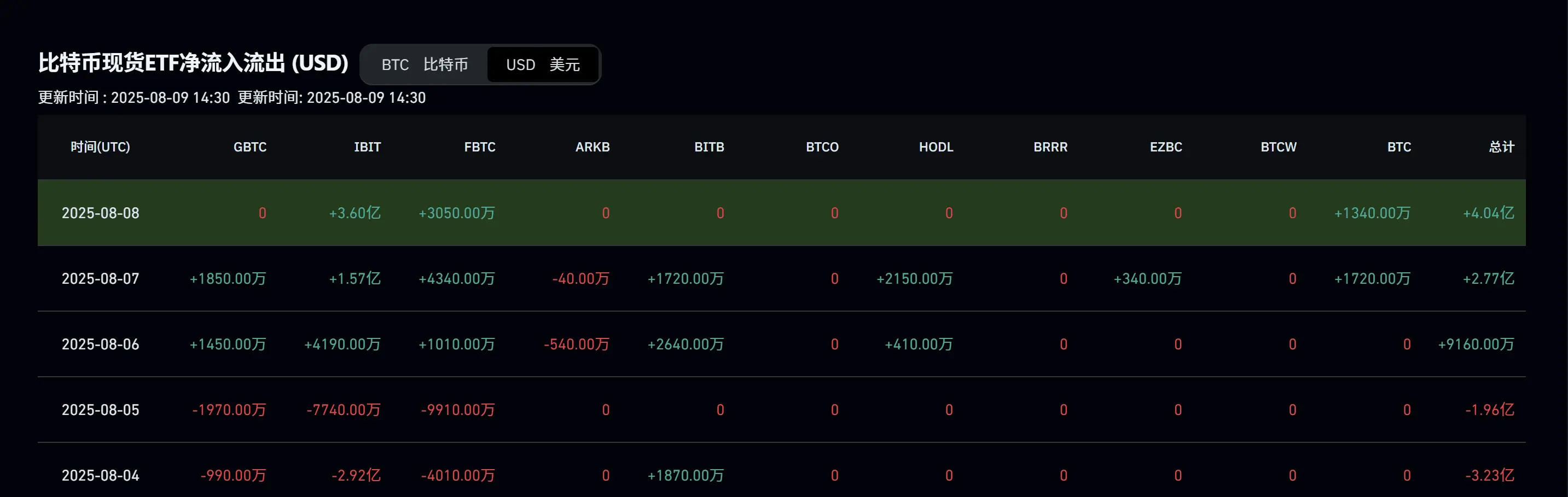Image resolution: width=1568 pixels, height=497 pixels.
Task: Click the -1.96亿 total value
Action: tap(1489, 410)
